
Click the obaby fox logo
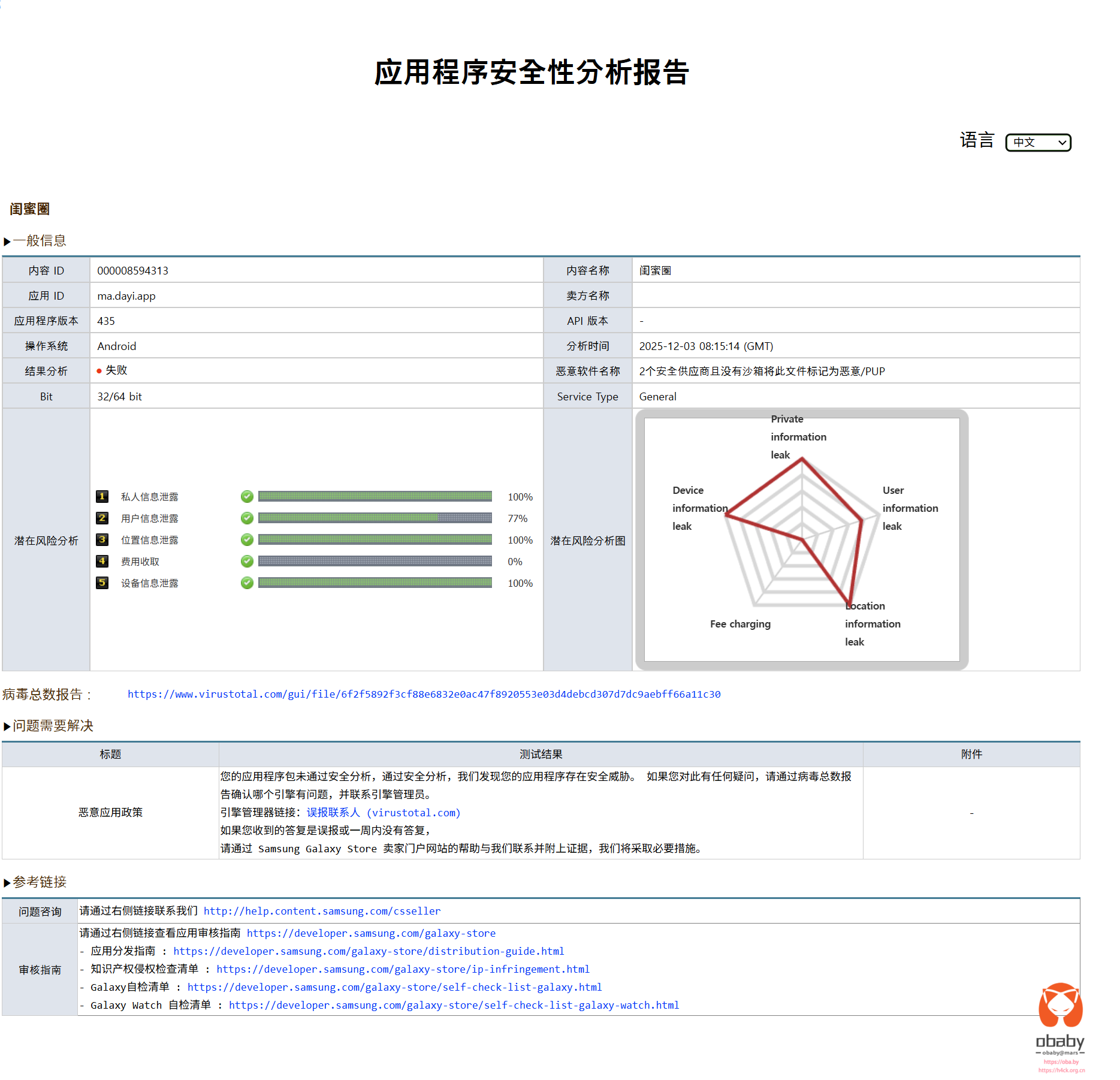1060,1006
